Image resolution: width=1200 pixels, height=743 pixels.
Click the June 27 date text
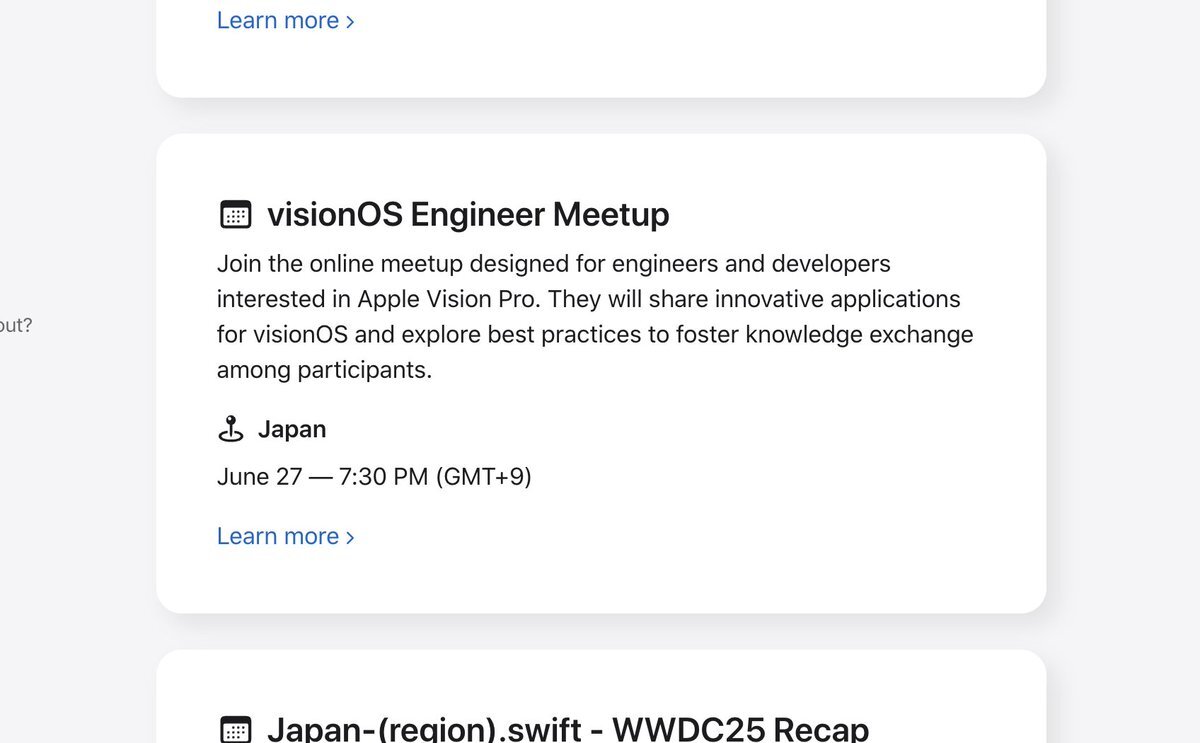[259, 477]
